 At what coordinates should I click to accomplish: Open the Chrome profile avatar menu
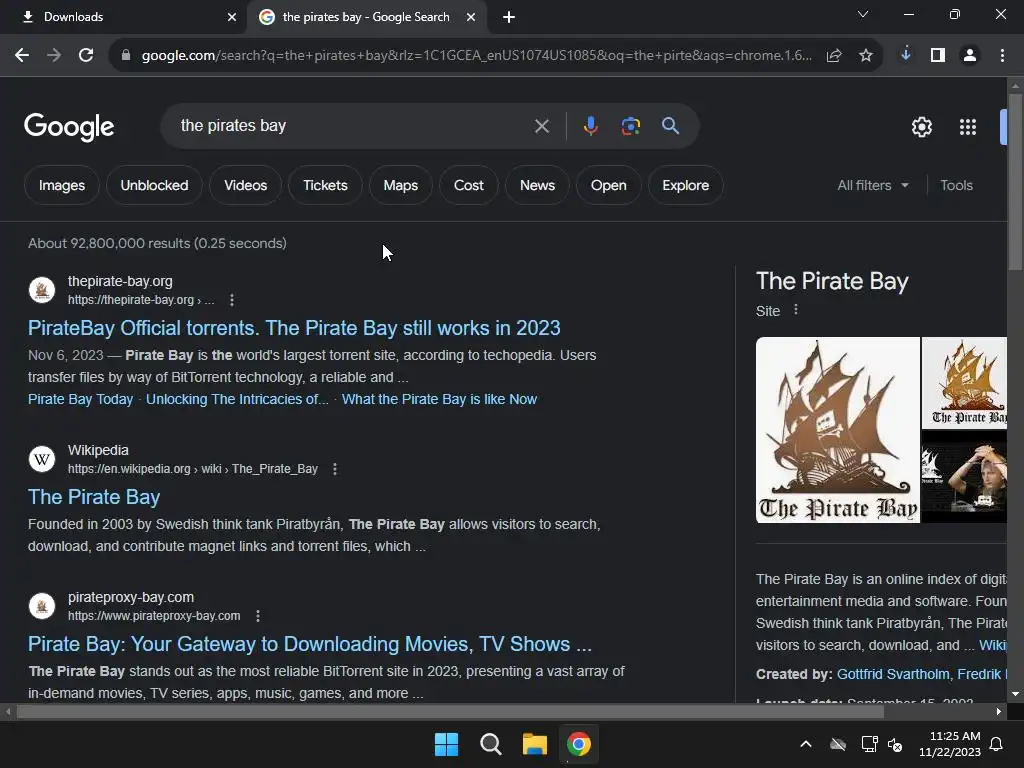click(970, 56)
